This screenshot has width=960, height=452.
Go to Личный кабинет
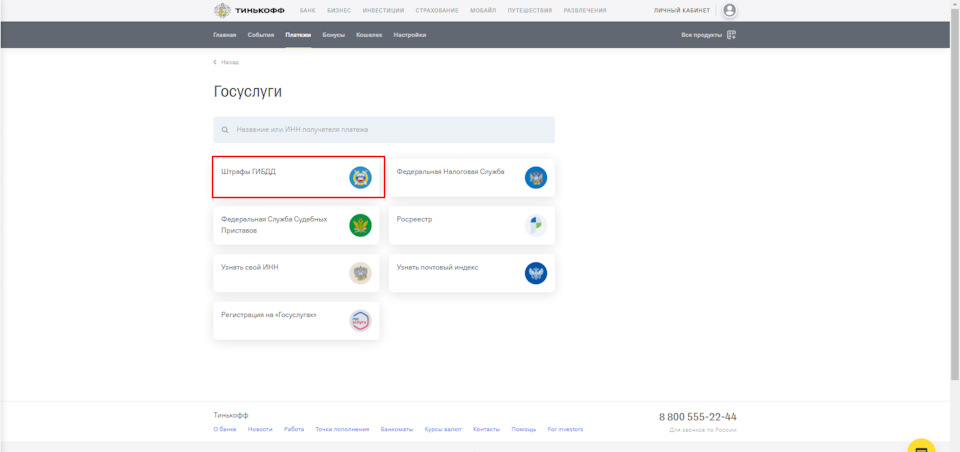click(682, 10)
